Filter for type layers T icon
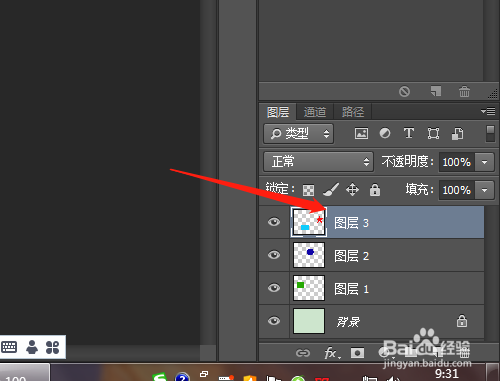 [x=409, y=133]
